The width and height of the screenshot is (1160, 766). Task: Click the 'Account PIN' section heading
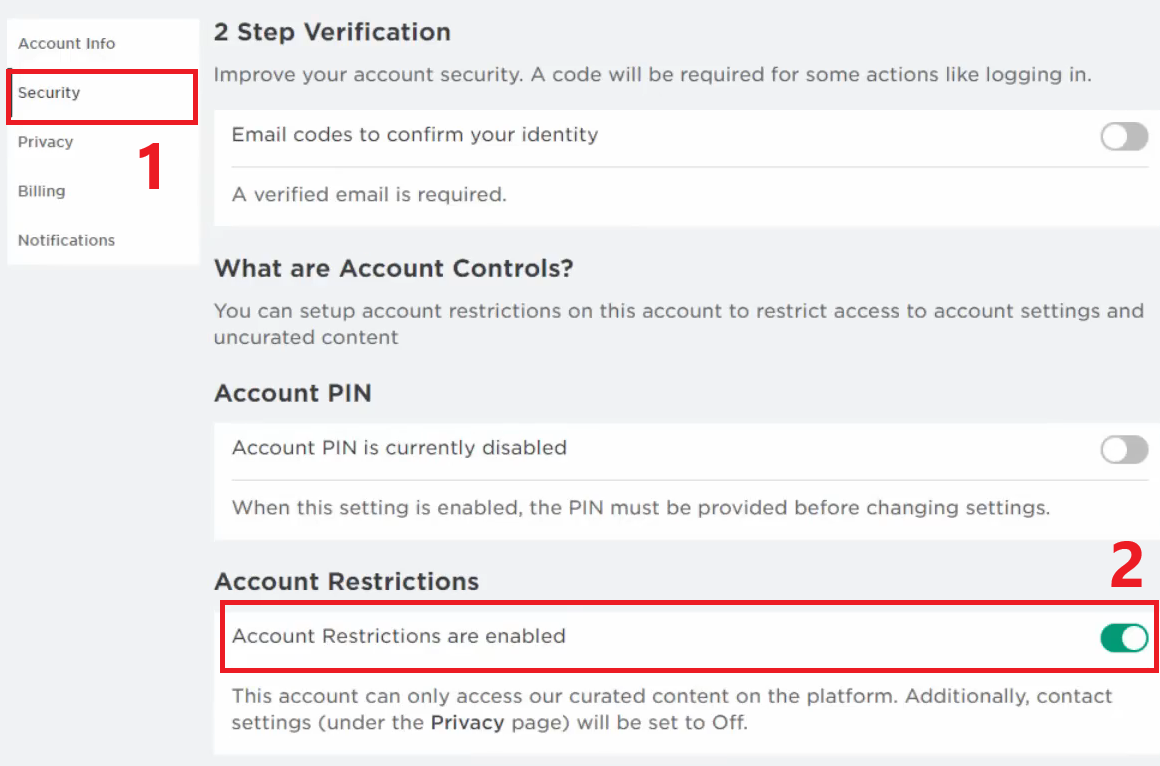293,394
